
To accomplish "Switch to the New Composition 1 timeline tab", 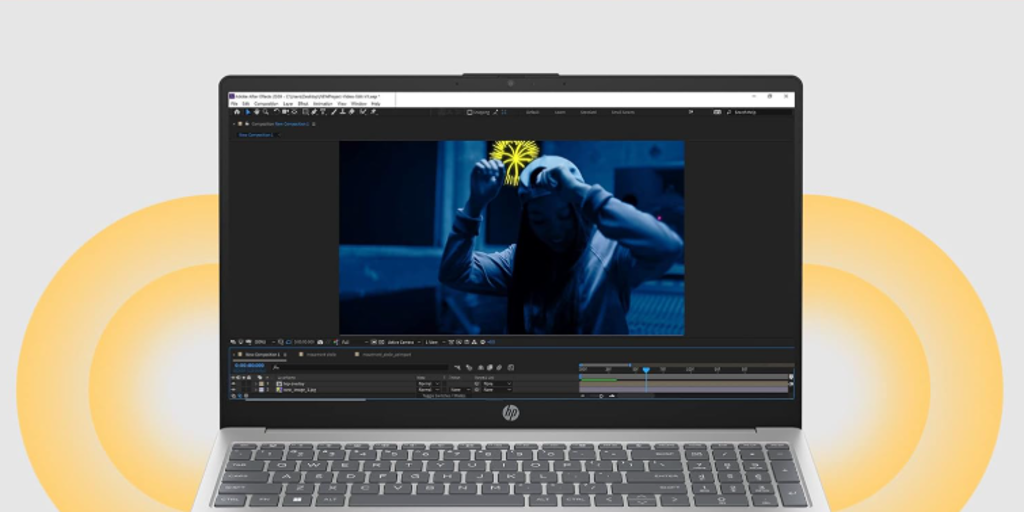I will tap(259, 354).
